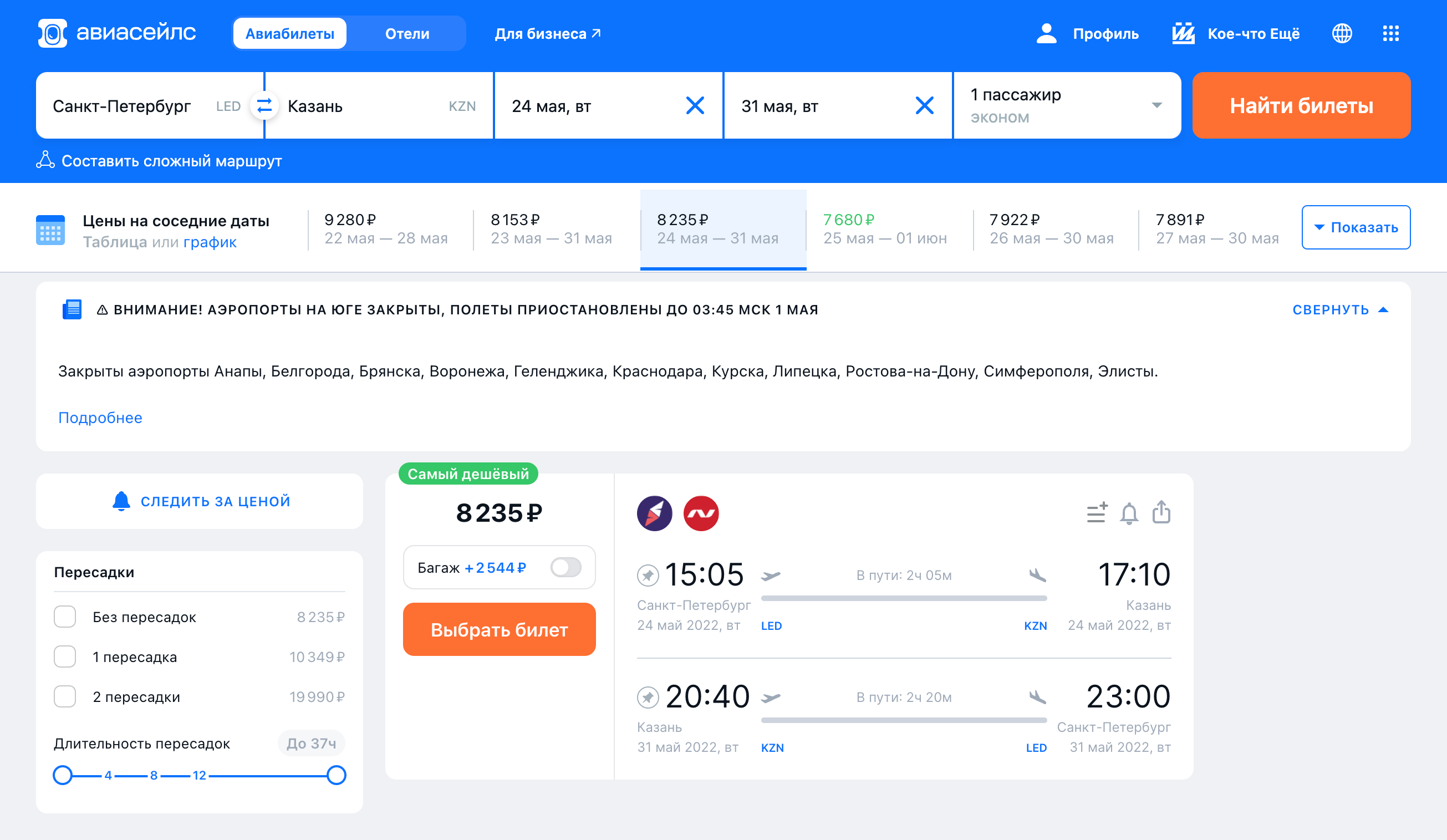This screenshot has width=1447, height=840.
Task: Check the 2 пересадки filter
Action: click(x=65, y=696)
